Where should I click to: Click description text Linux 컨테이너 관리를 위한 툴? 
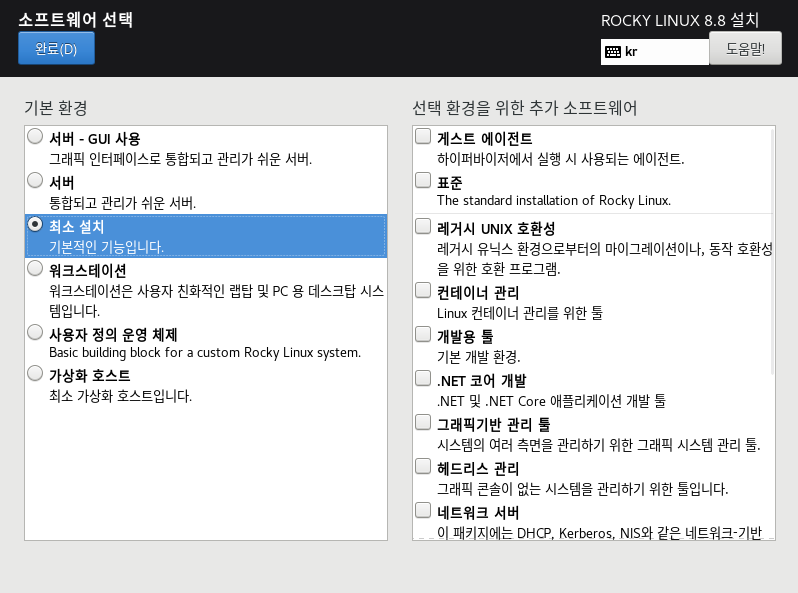click(520, 313)
